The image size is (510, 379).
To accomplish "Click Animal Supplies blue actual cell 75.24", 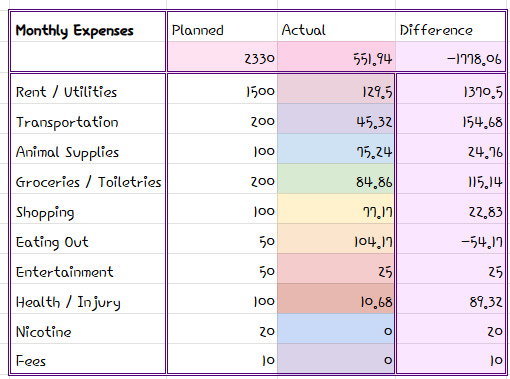I will click(x=336, y=149).
